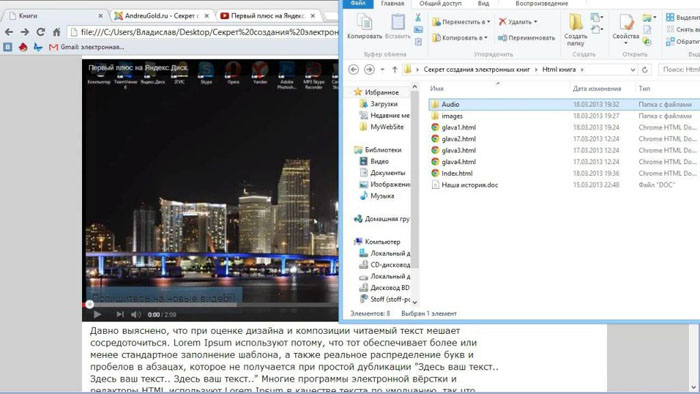Open recent locations dropdown next to forward arrow
The image size is (700, 394).
tap(382, 70)
